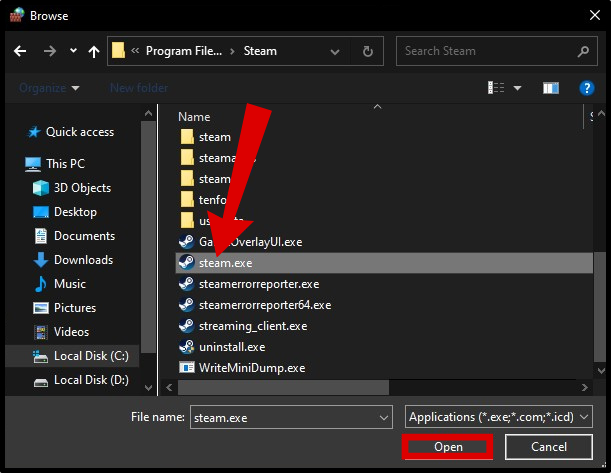Click the Cancel button
The image size is (611, 473).
(549, 447)
